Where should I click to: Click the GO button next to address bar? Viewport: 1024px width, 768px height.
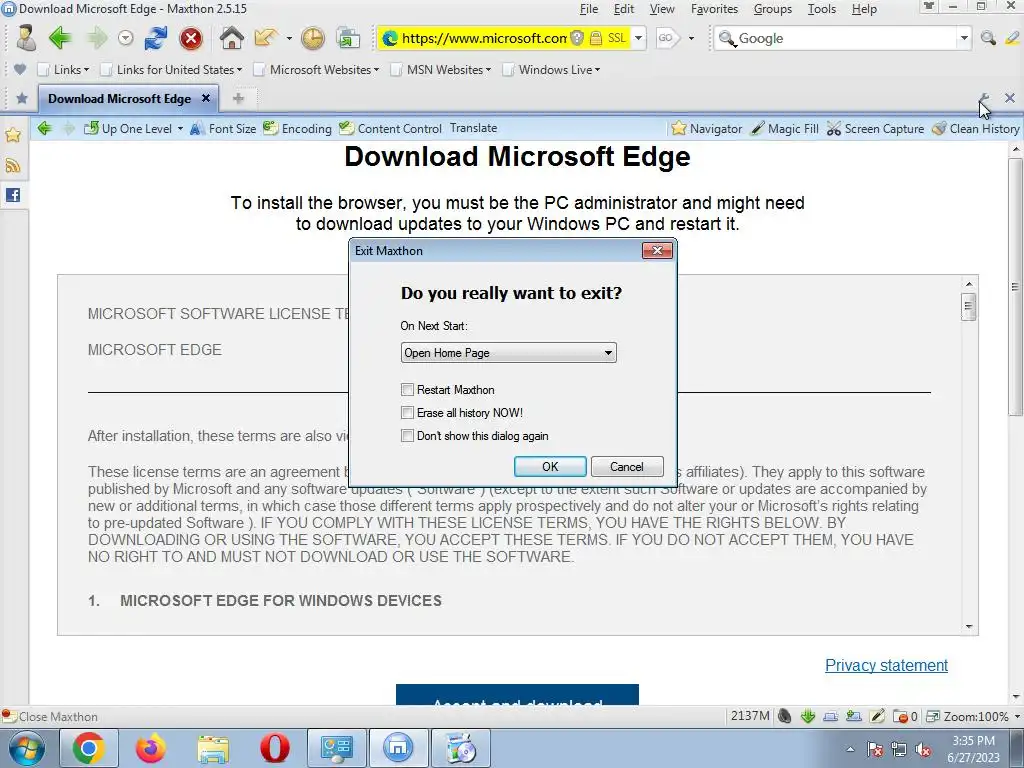(x=666, y=38)
